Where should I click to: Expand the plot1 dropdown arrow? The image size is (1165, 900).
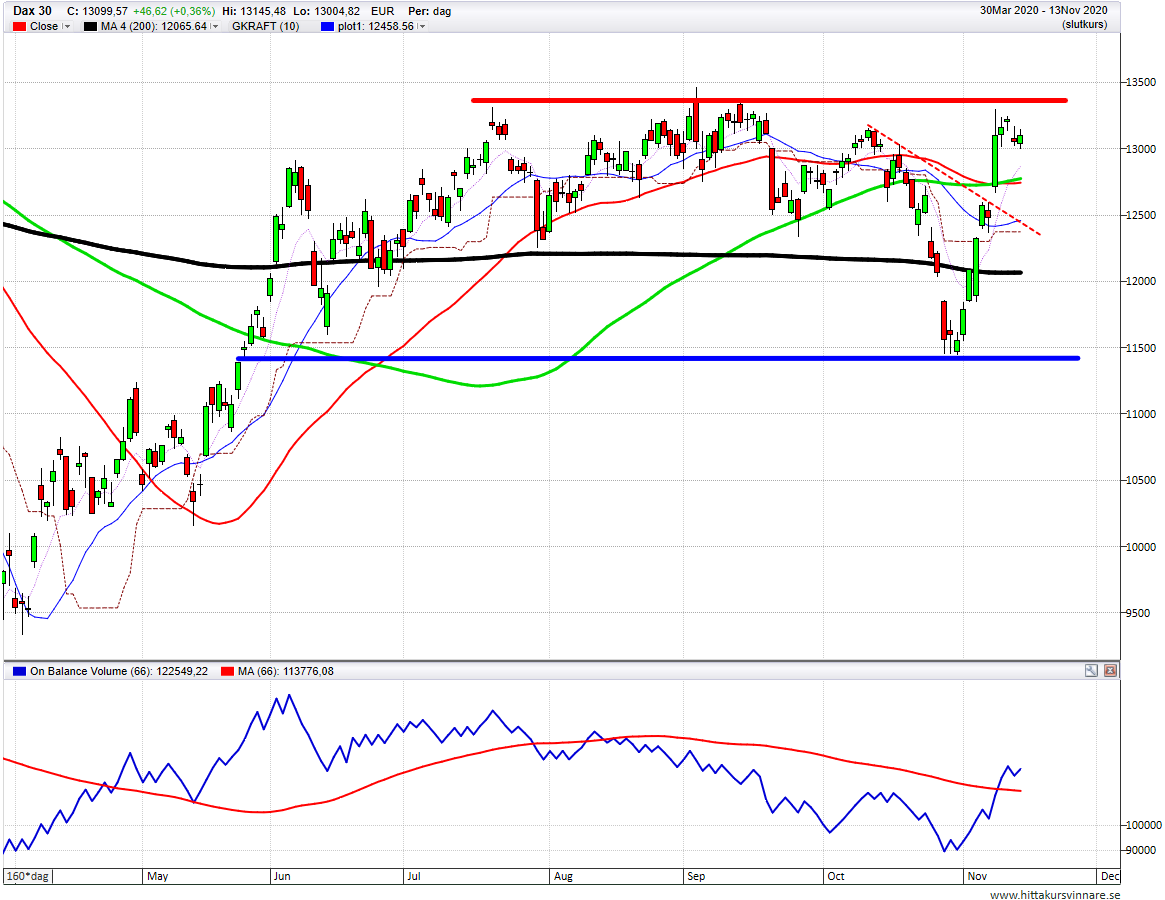421,26
